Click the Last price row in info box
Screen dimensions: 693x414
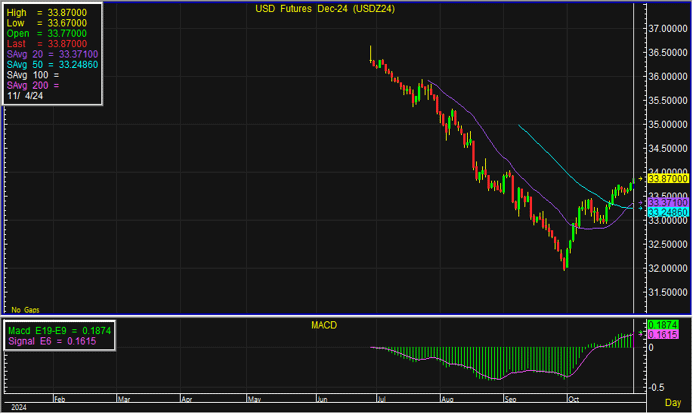[x=47, y=44]
